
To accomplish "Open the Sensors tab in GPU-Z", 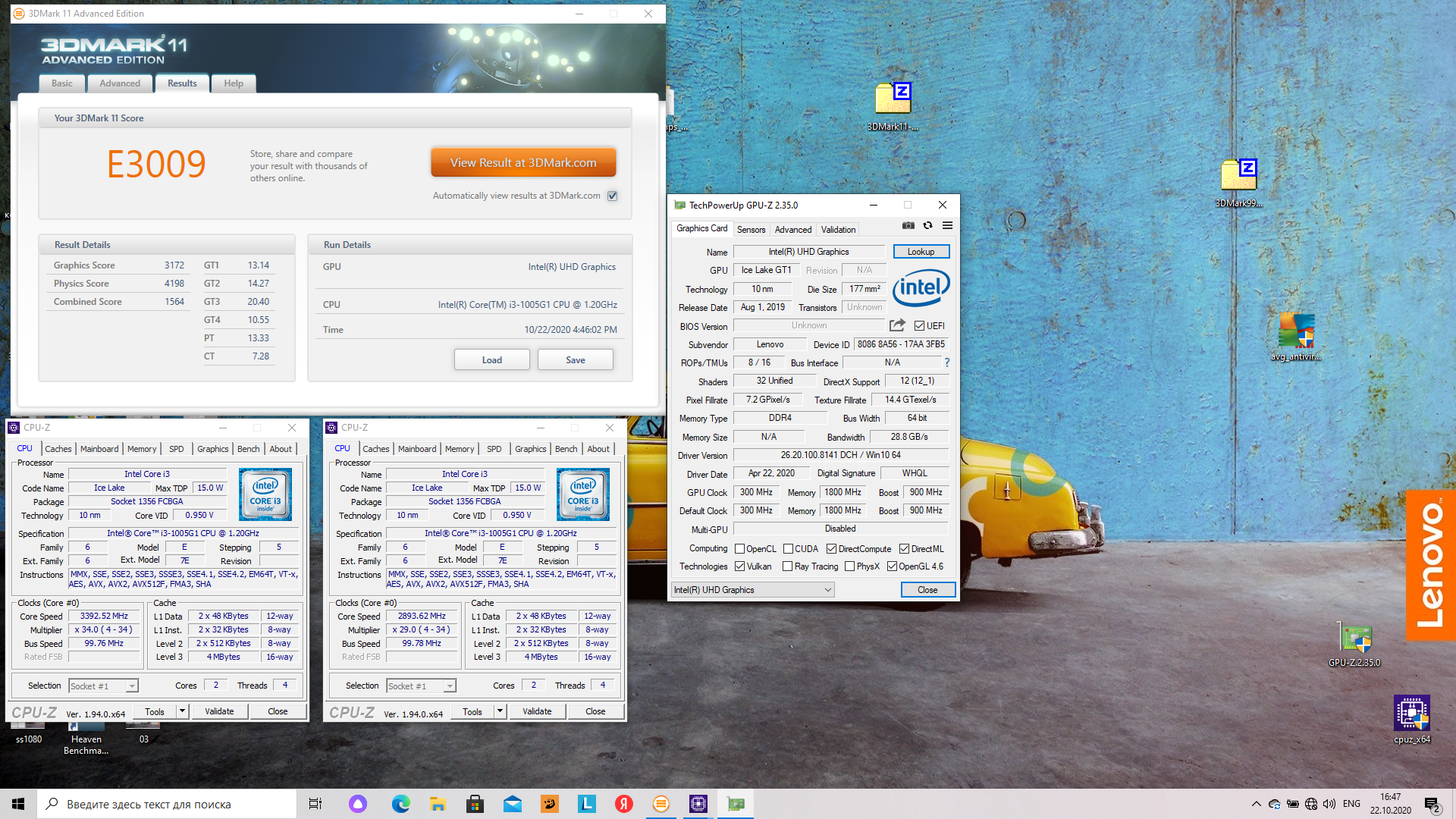I will point(751,230).
